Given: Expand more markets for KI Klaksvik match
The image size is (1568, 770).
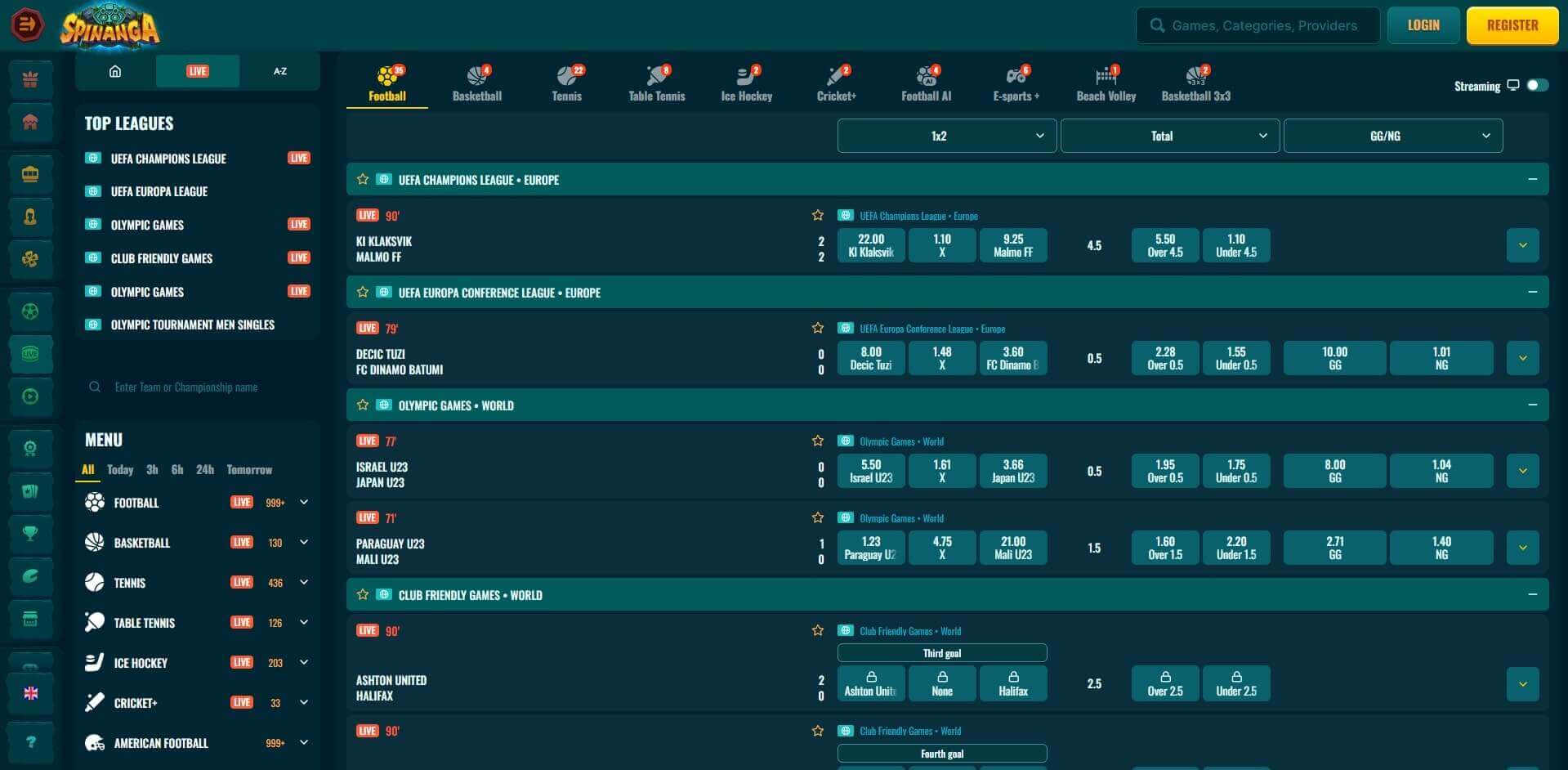Looking at the screenshot, I should (1522, 245).
